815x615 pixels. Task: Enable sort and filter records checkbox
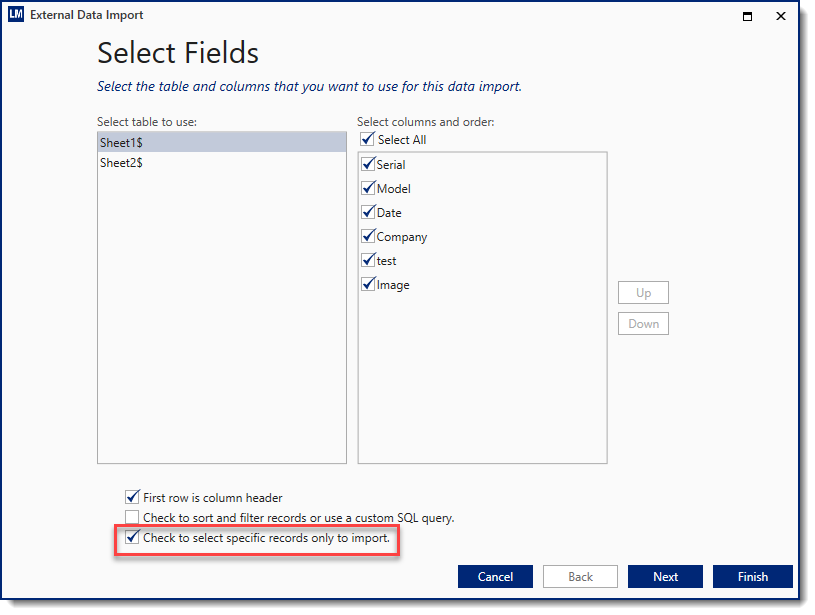(x=132, y=517)
